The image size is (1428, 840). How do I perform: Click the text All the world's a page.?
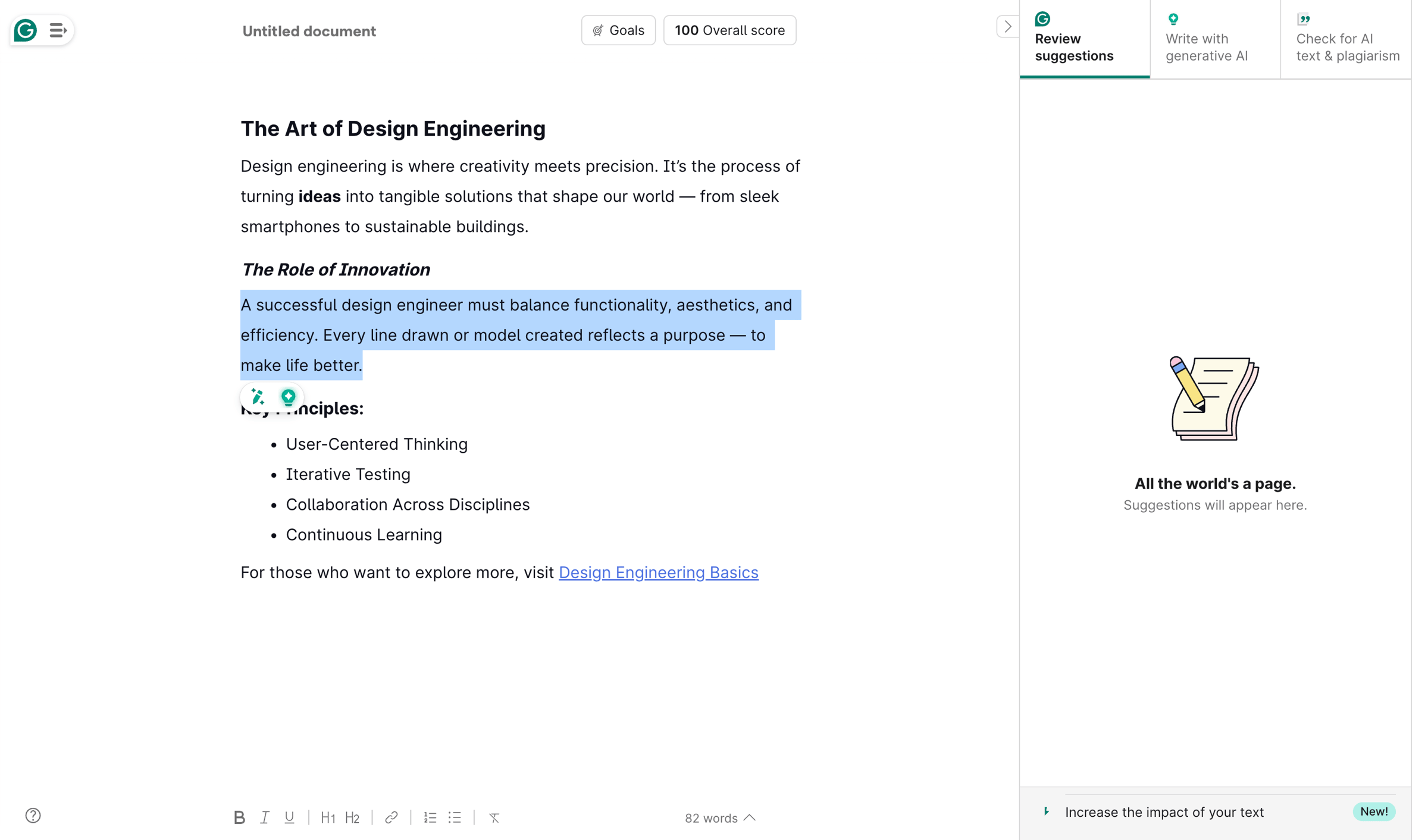click(1215, 484)
